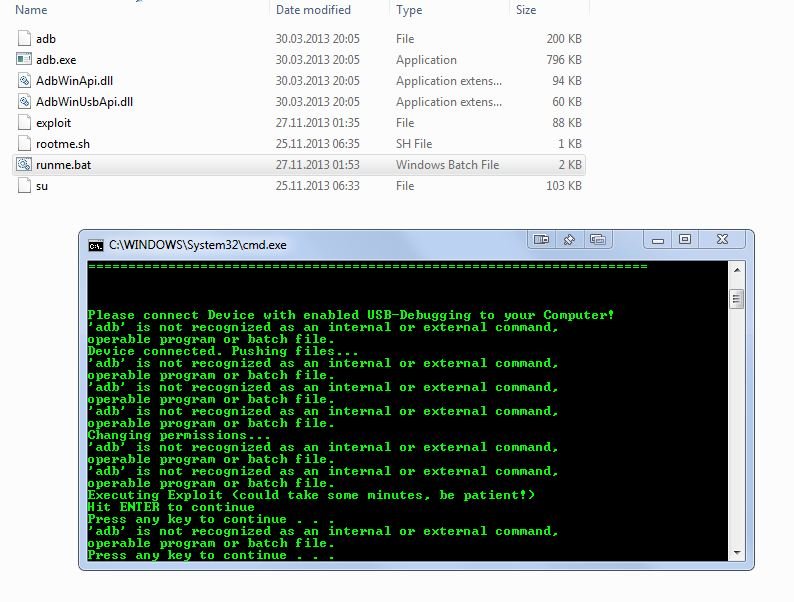
Task: Select the AdbWinUsbApi.dll file name
Action: click(x=84, y=102)
